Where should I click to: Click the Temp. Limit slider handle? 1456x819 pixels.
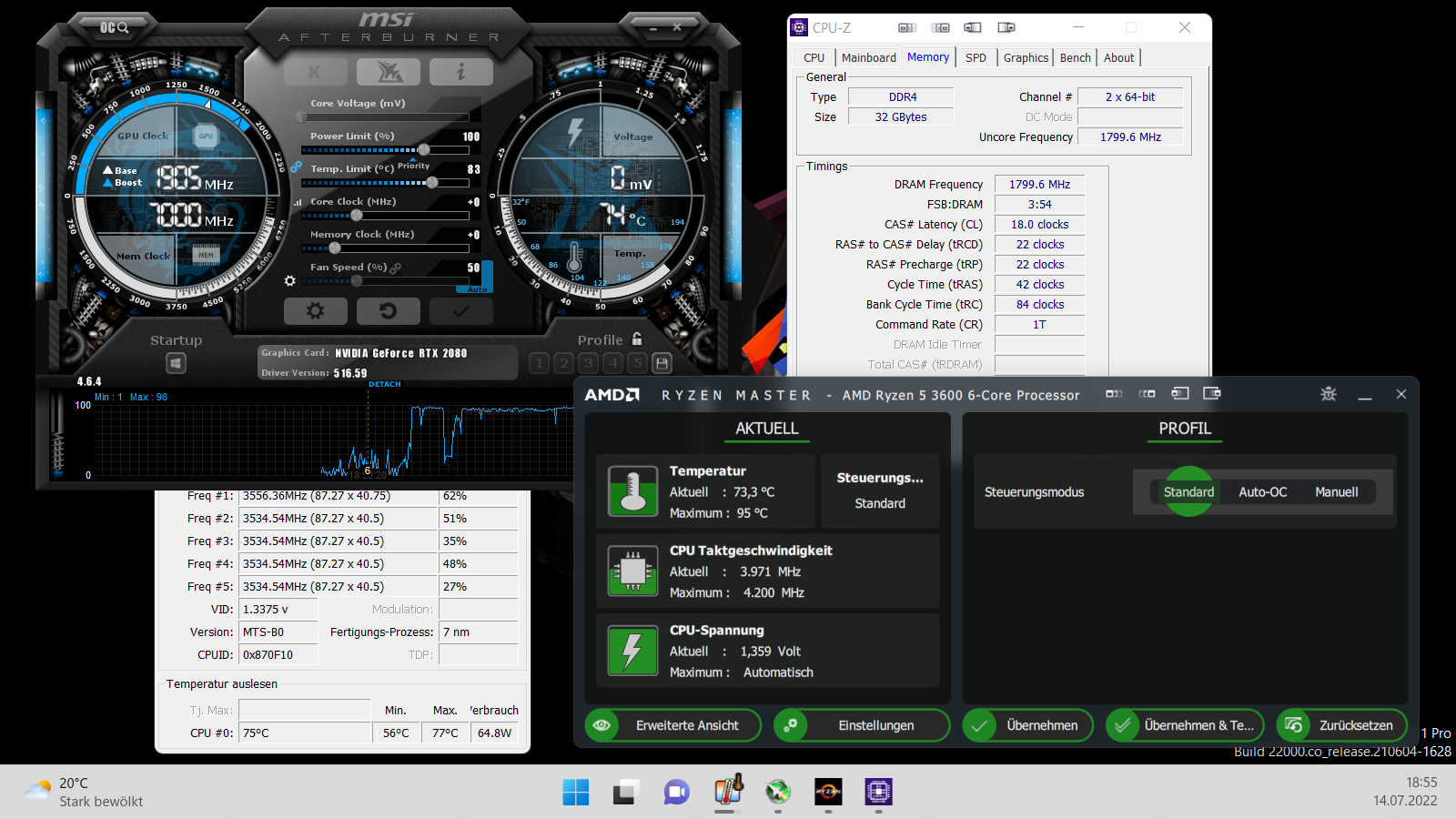click(x=432, y=183)
